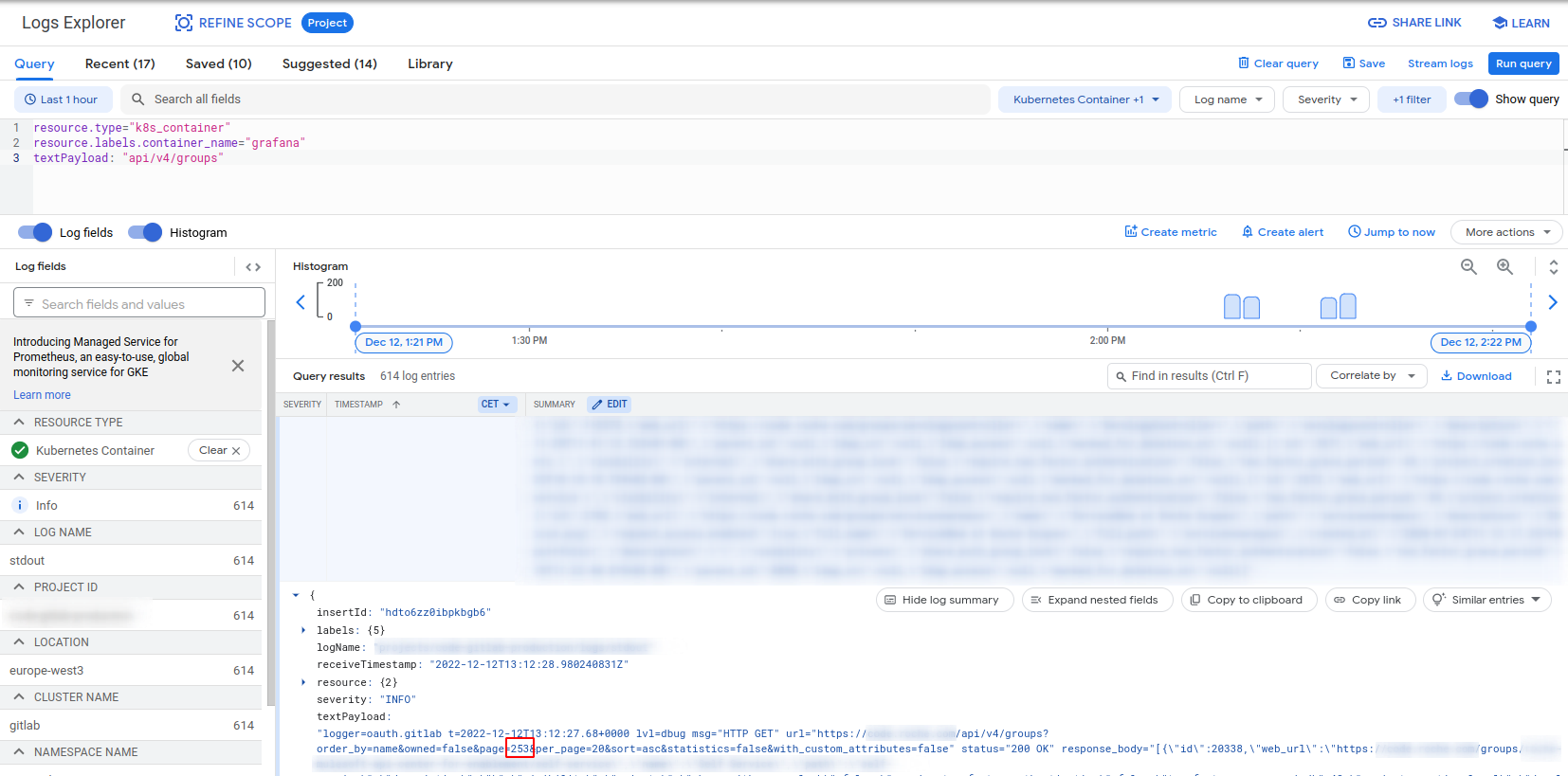Toggle the Histogram switch
This screenshot has width=1568, height=776.
[x=145, y=232]
